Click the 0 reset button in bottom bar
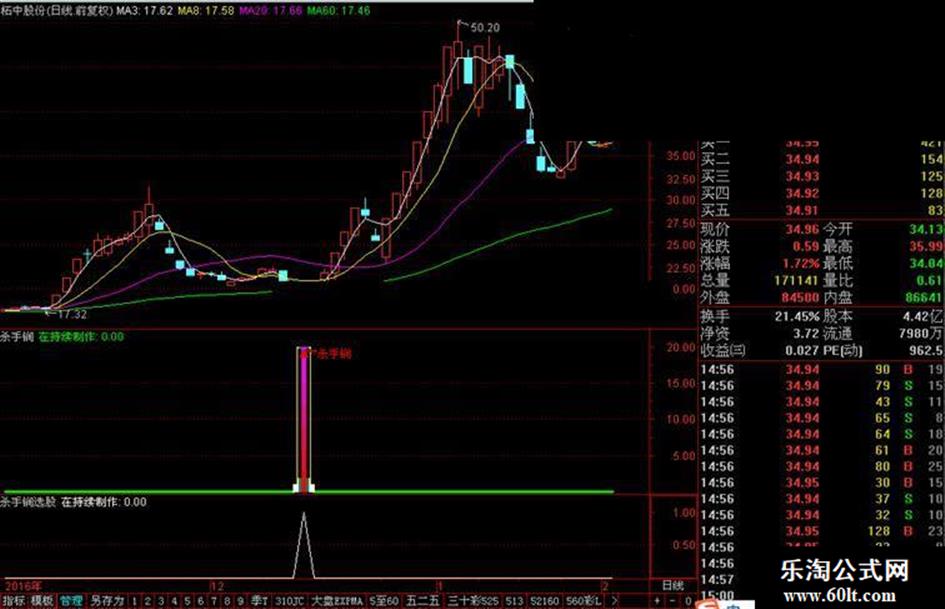This screenshot has height=609, width=945. [x=688, y=601]
